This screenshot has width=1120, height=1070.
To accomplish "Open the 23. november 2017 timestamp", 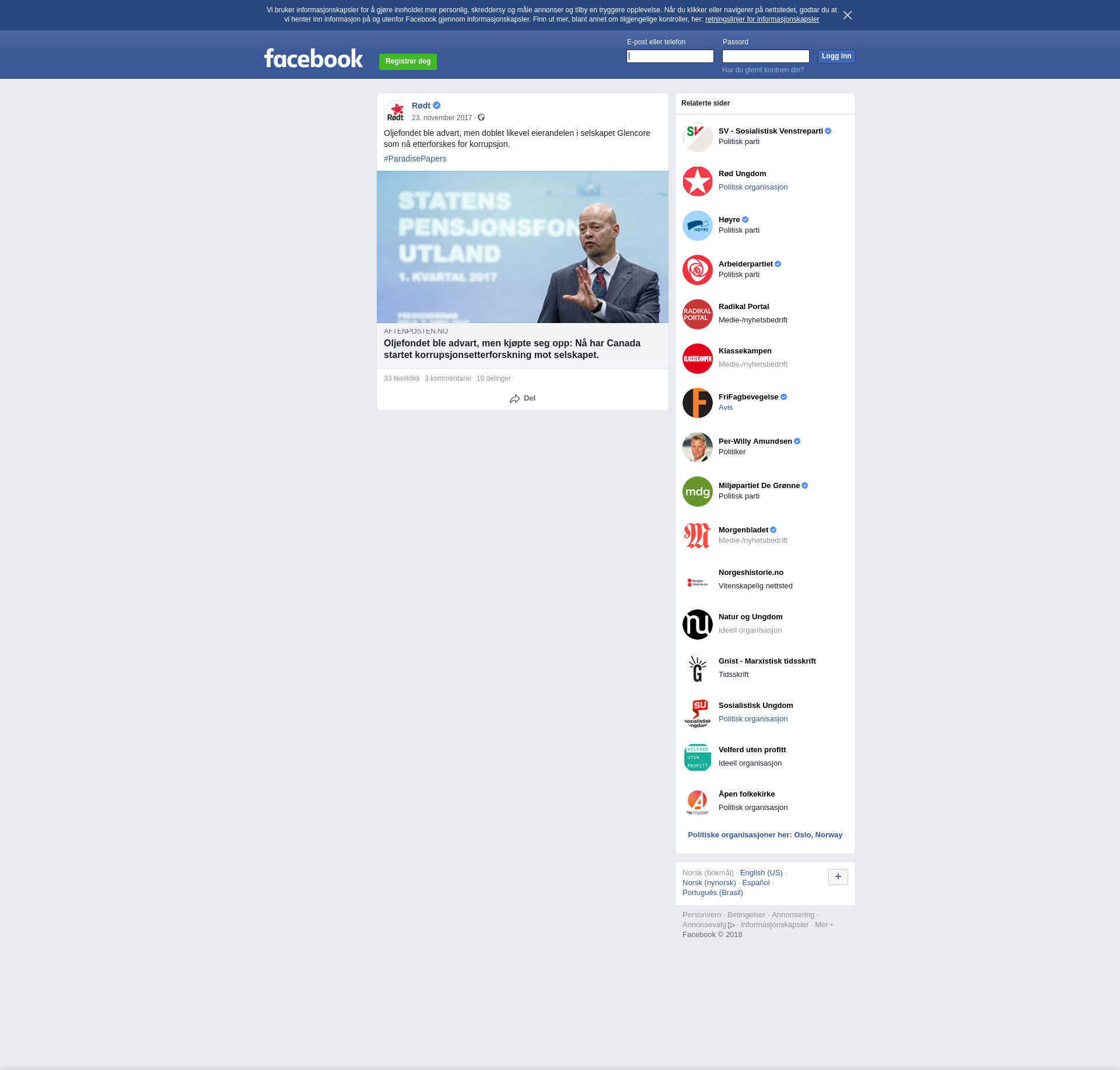I will pos(442,118).
